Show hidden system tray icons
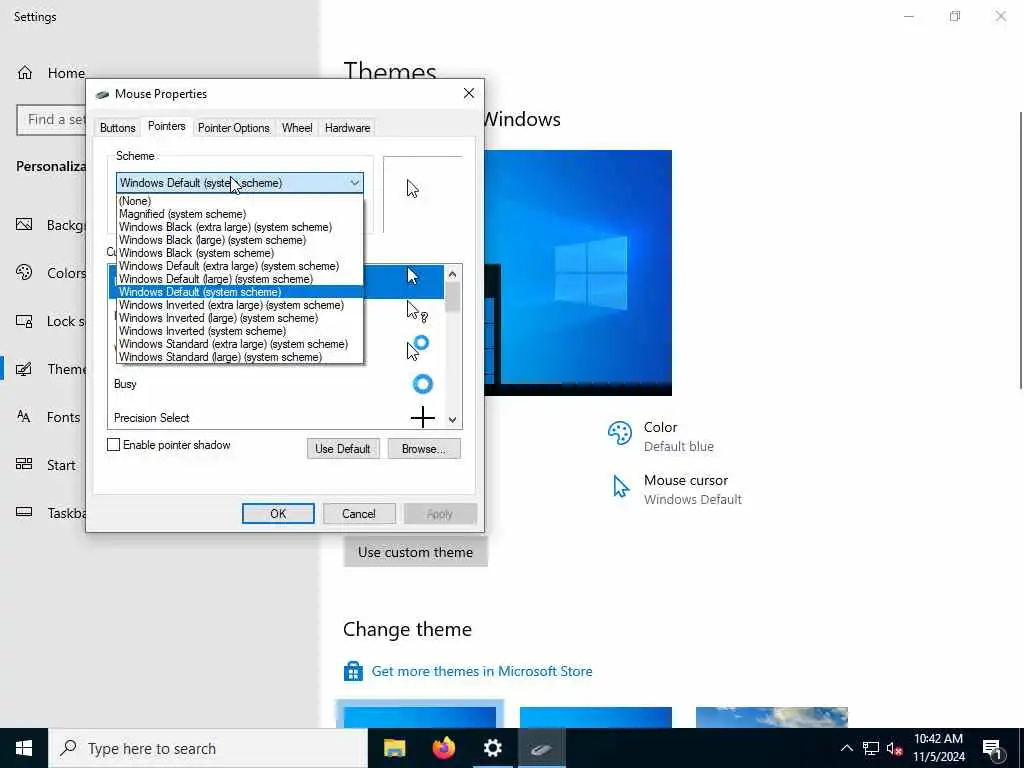Image resolution: width=1024 pixels, height=768 pixels. click(x=846, y=748)
